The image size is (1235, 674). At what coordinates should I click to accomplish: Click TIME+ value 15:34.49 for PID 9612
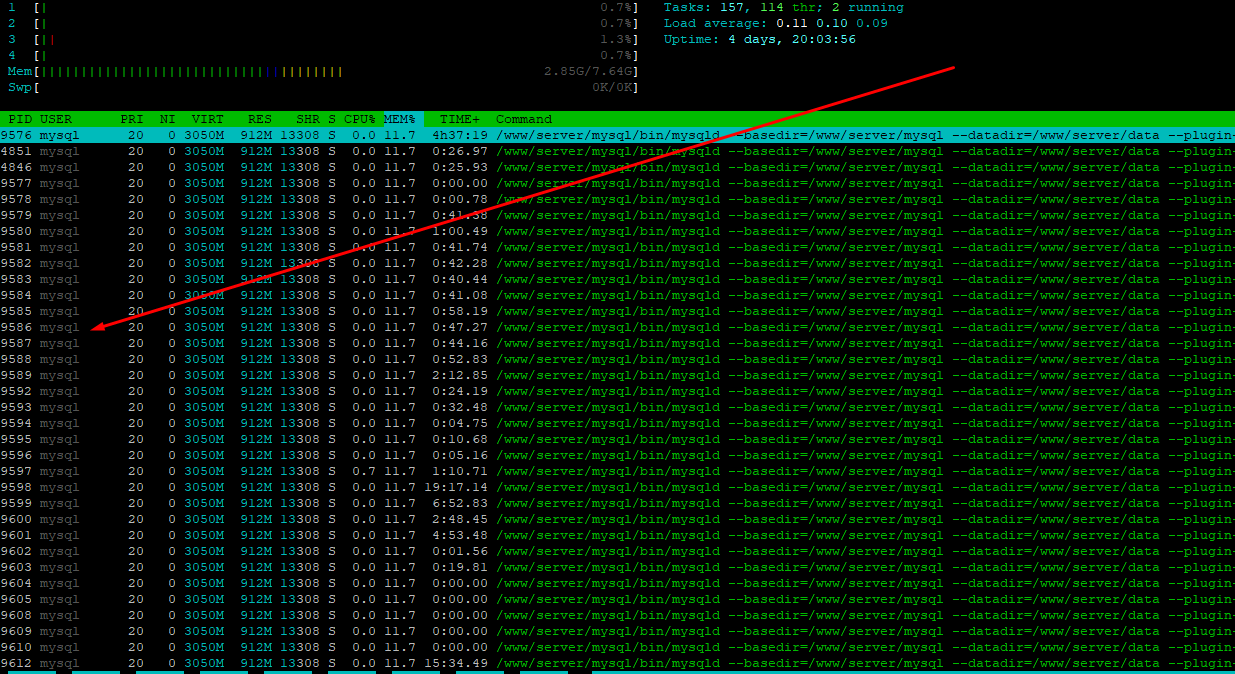click(456, 663)
